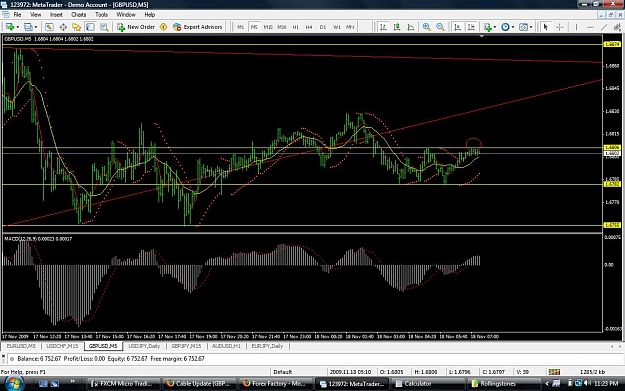The width and height of the screenshot is (625, 391).
Task: Open the Rollingstones taskbar button
Action: pos(504,383)
